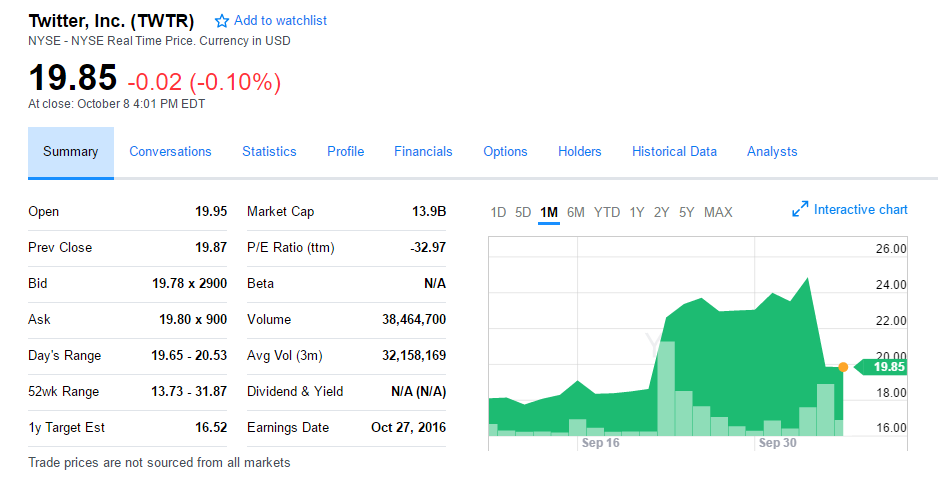Switch to the Statistics tab
The width and height of the screenshot is (938, 483).
[269, 151]
